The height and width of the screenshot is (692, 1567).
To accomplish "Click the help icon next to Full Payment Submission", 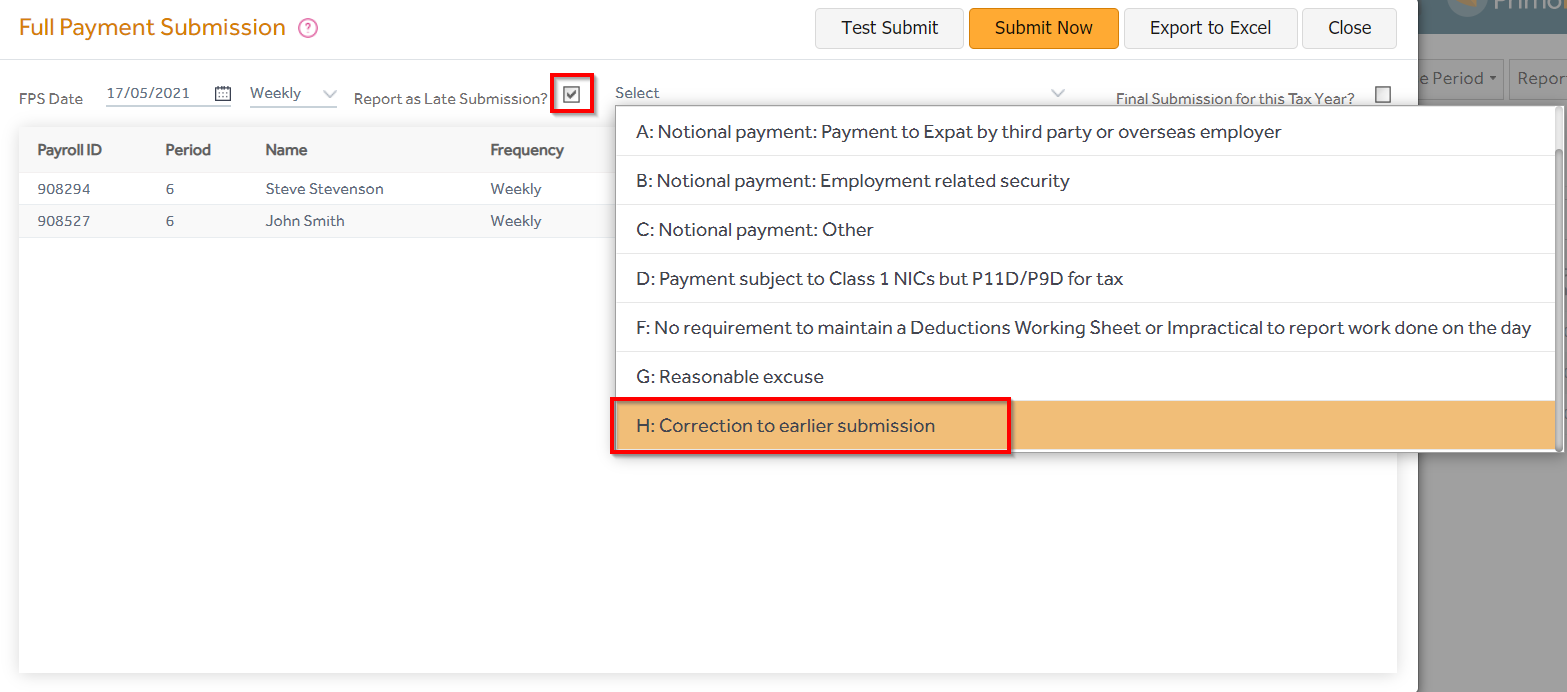I will coord(306,27).
